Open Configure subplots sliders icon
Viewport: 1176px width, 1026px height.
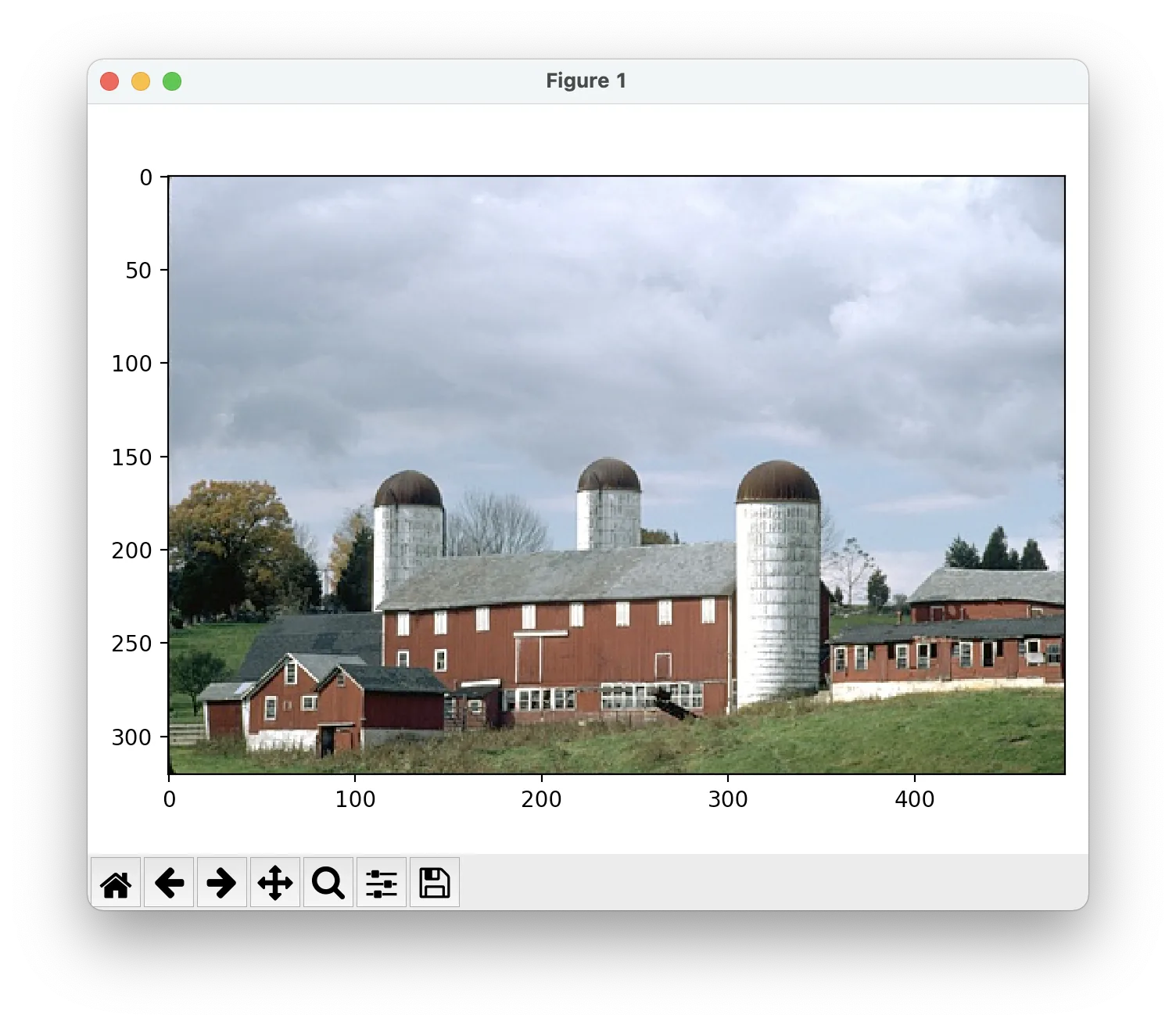382,884
